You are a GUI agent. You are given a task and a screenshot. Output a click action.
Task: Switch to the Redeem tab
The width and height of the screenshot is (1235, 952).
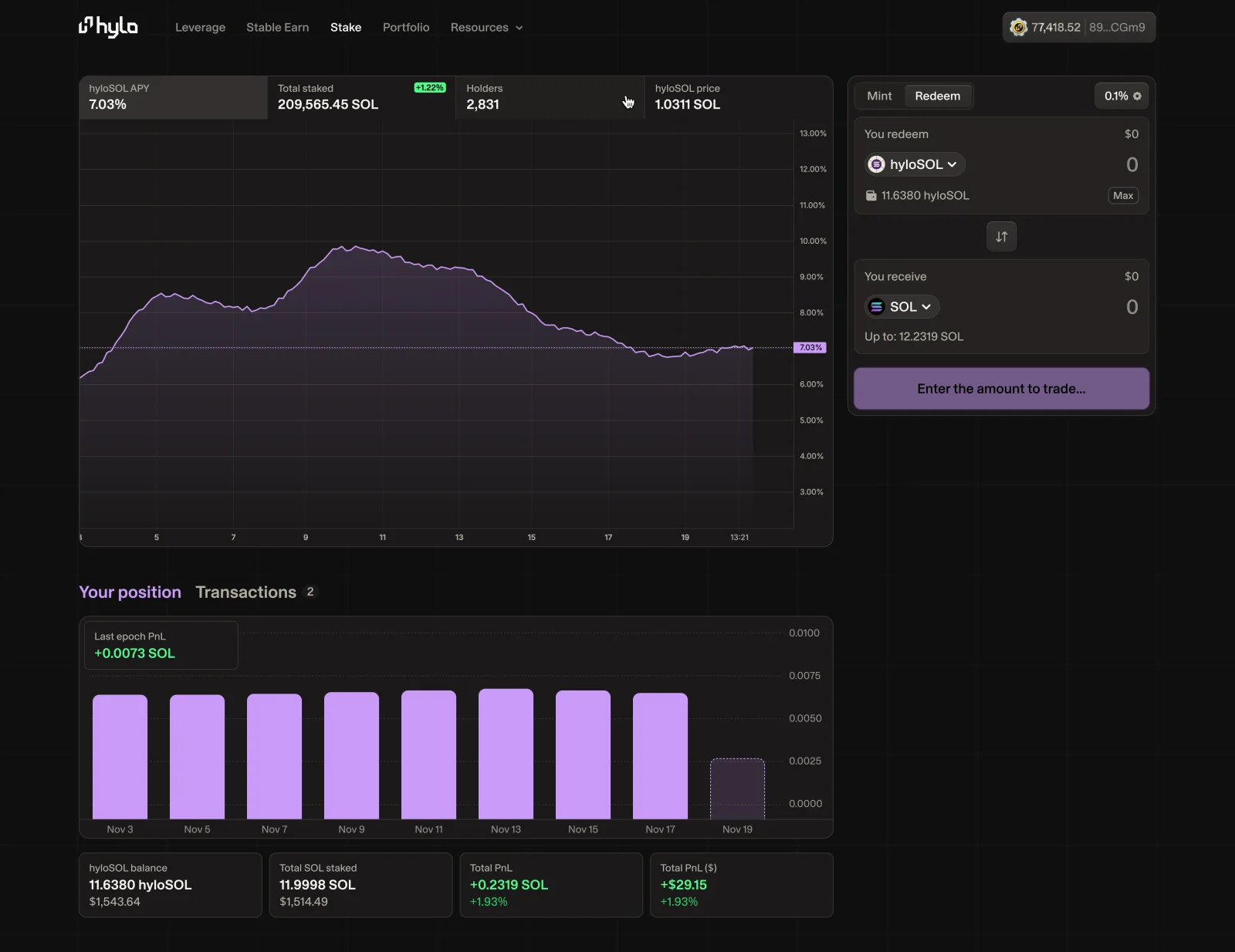(938, 96)
